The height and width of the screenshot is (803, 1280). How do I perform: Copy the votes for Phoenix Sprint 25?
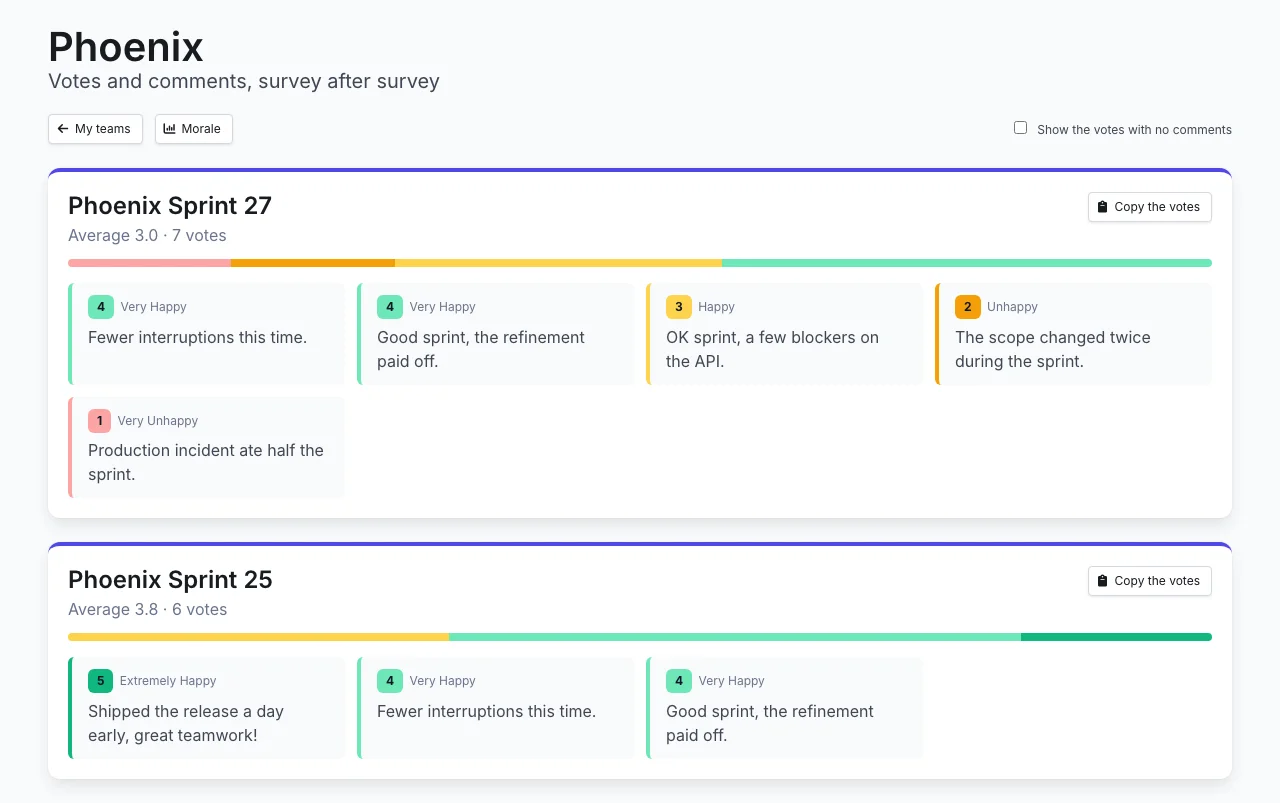point(1149,581)
